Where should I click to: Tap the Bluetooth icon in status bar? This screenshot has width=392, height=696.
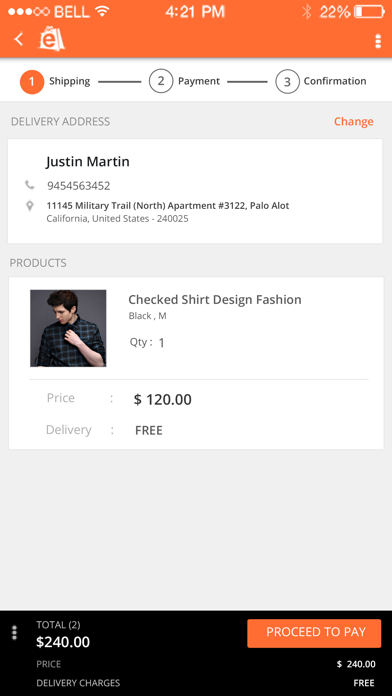click(306, 12)
